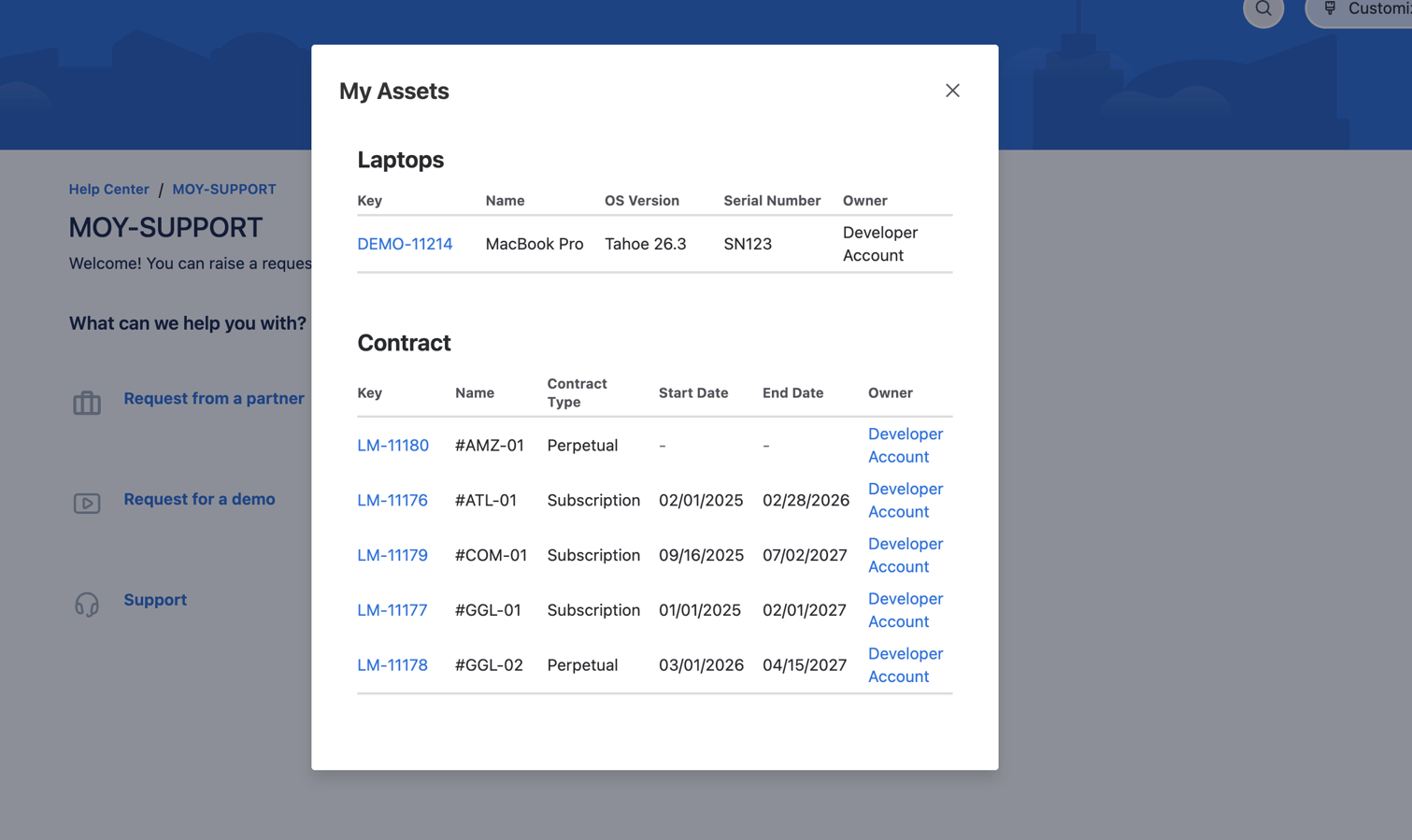
Task: Navigate to Help Center via the breadcrumb
Action: (x=108, y=189)
